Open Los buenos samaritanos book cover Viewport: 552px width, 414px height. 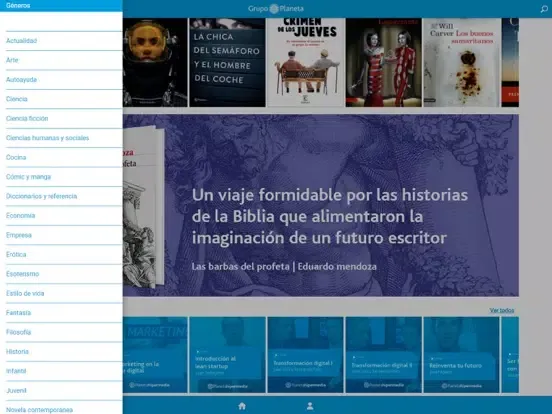462,62
